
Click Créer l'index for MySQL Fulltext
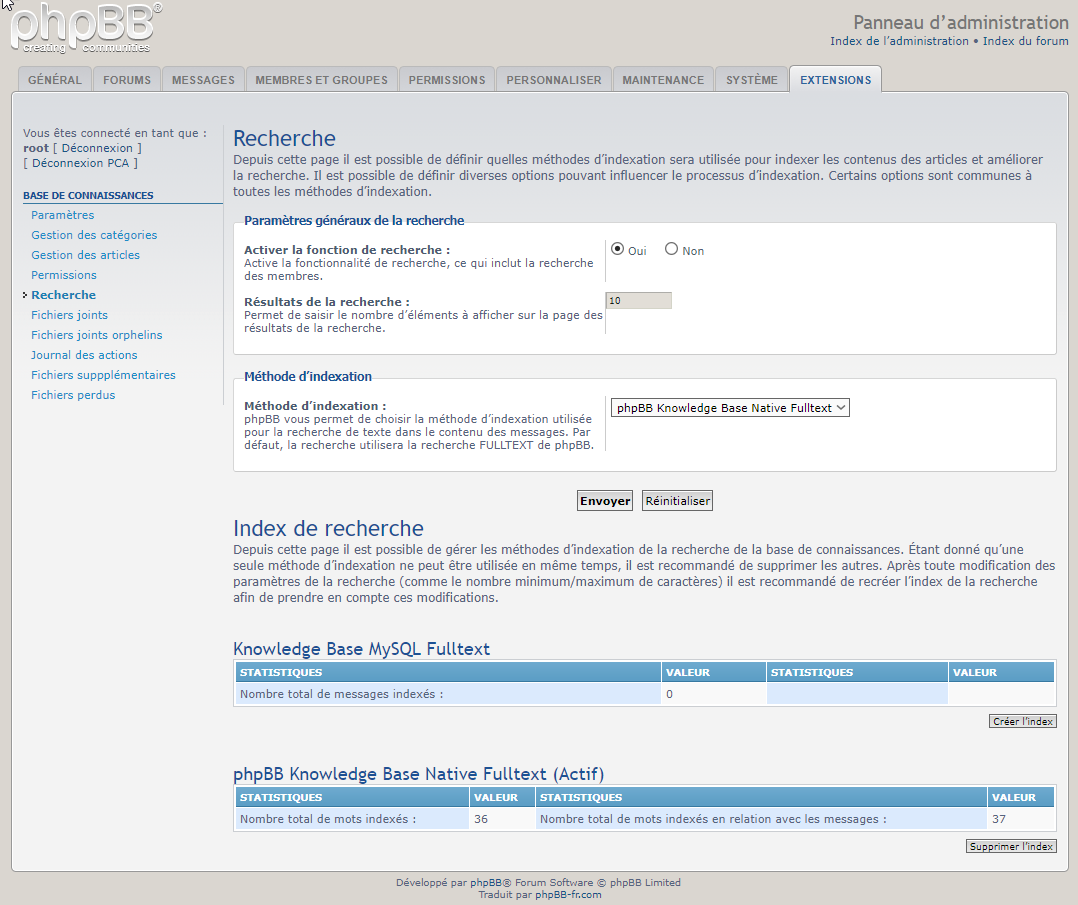(x=1023, y=721)
